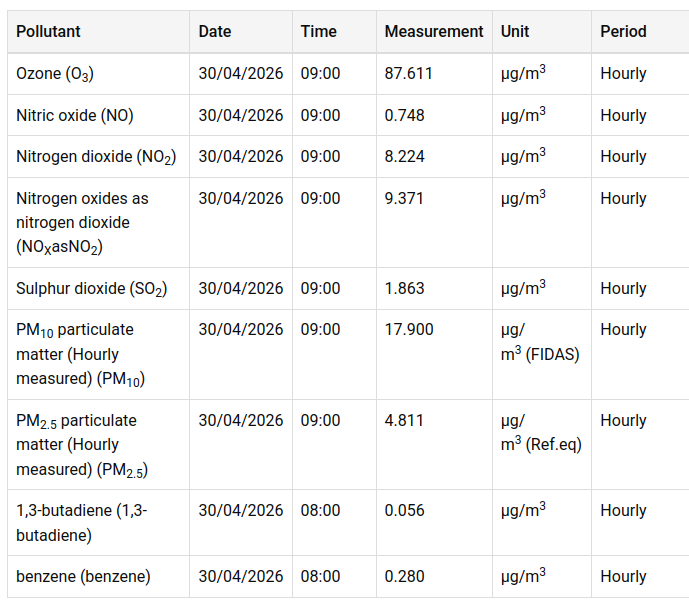Select the 0.280 benzene measurement

(x=404, y=577)
